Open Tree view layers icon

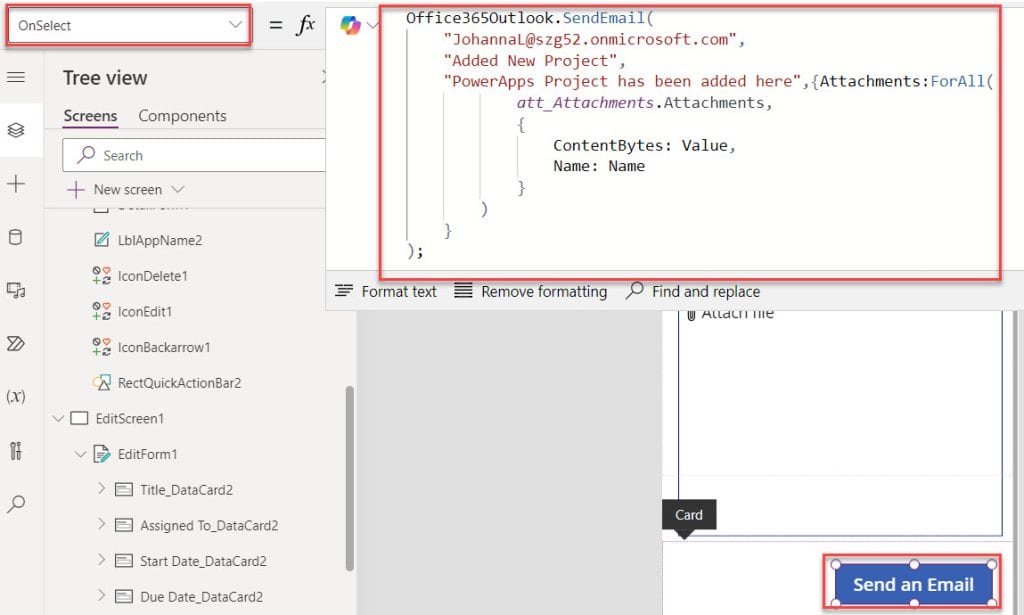pos(16,130)
